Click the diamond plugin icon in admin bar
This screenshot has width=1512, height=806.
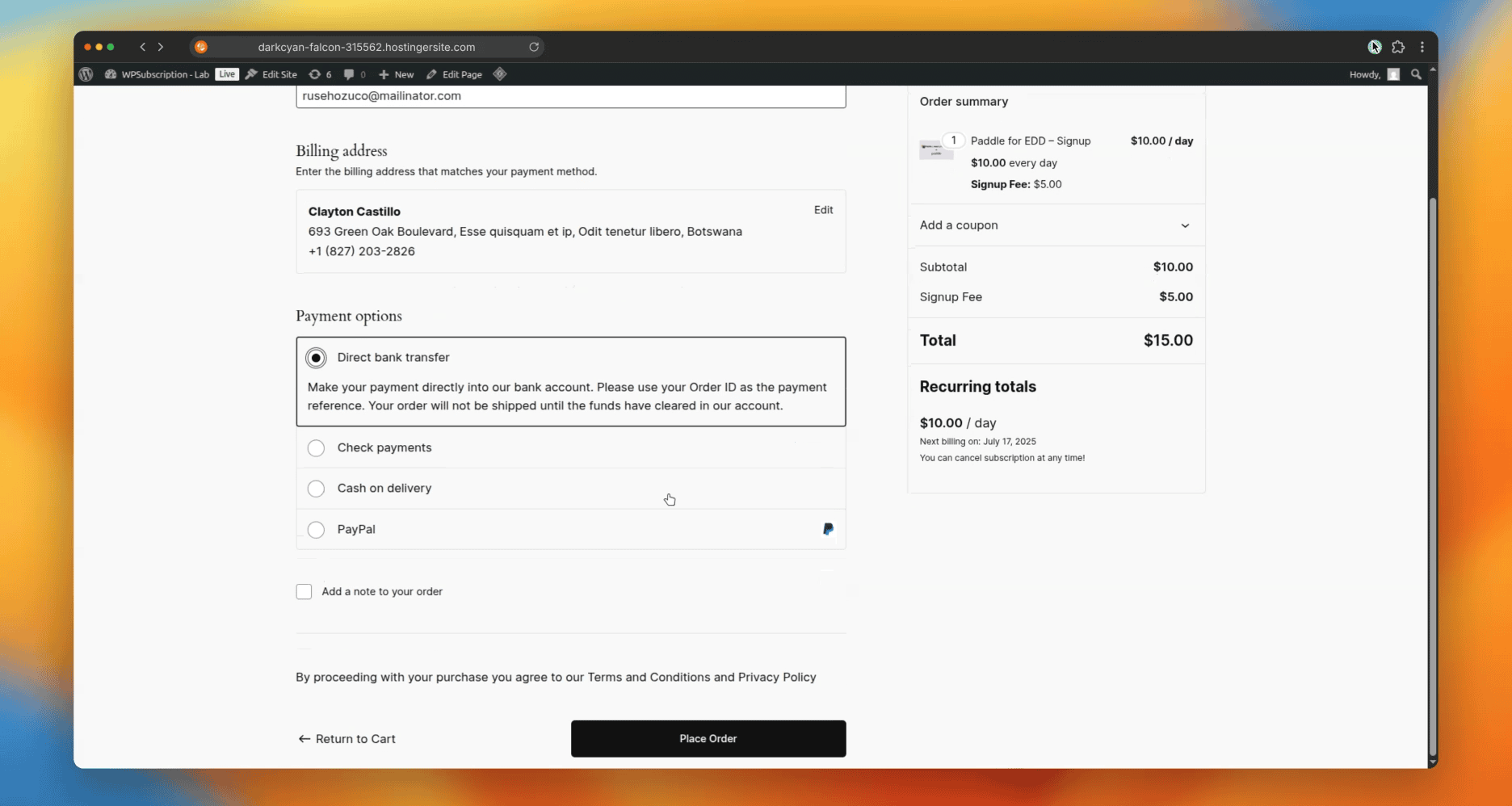(500, 74)
